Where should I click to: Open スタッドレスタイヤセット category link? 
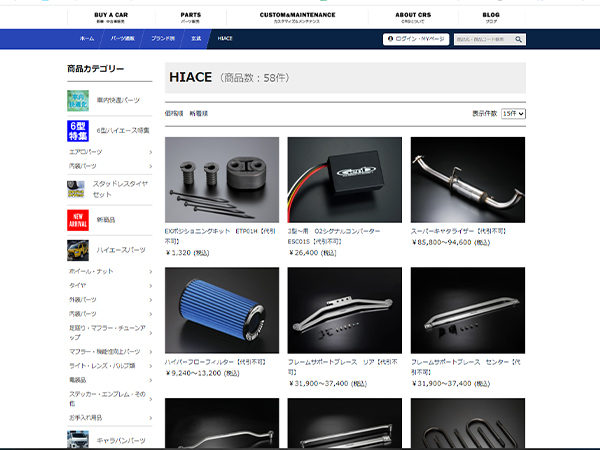(120, 189)
